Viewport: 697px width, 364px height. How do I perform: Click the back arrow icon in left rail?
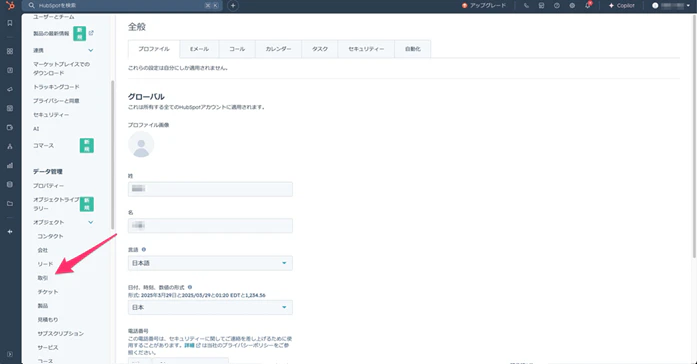click(x=10, y=232)
